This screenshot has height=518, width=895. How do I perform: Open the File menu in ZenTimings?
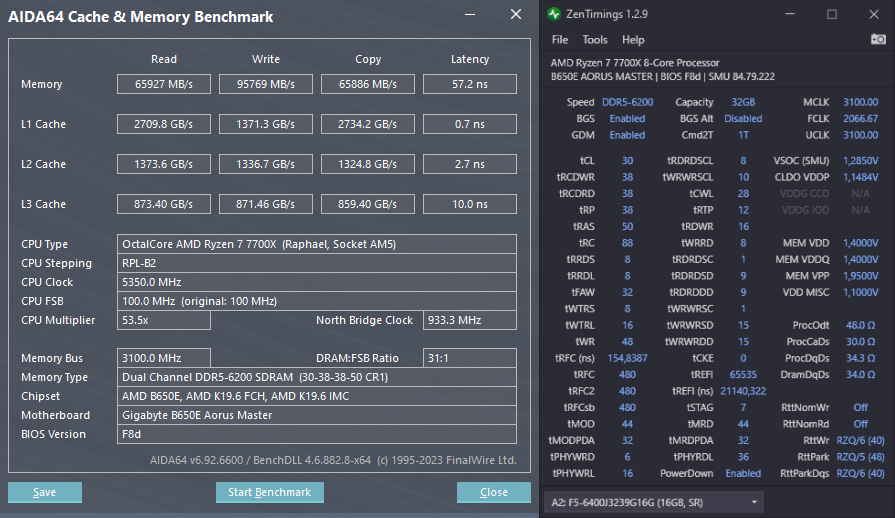[x=560, y=40]
